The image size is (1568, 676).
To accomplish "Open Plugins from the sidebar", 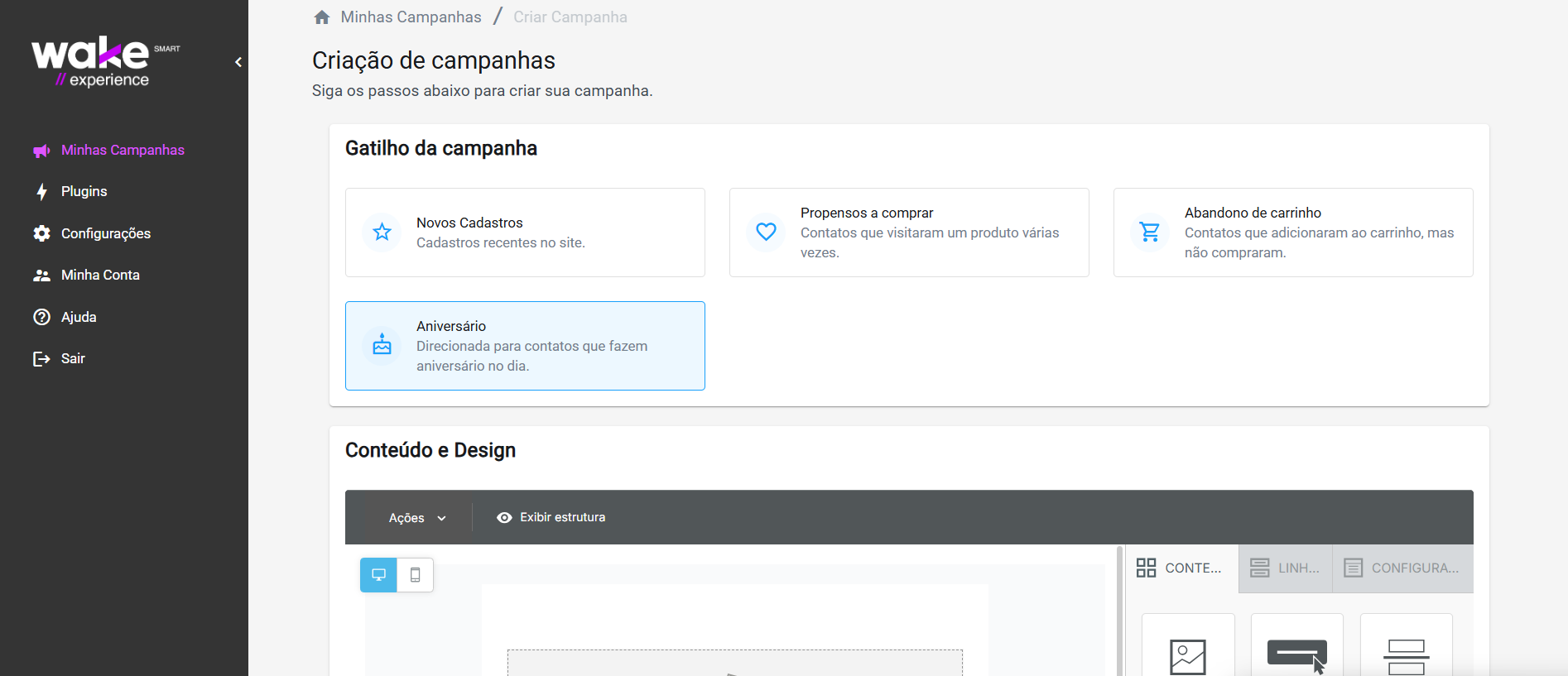I will [84, 191].
